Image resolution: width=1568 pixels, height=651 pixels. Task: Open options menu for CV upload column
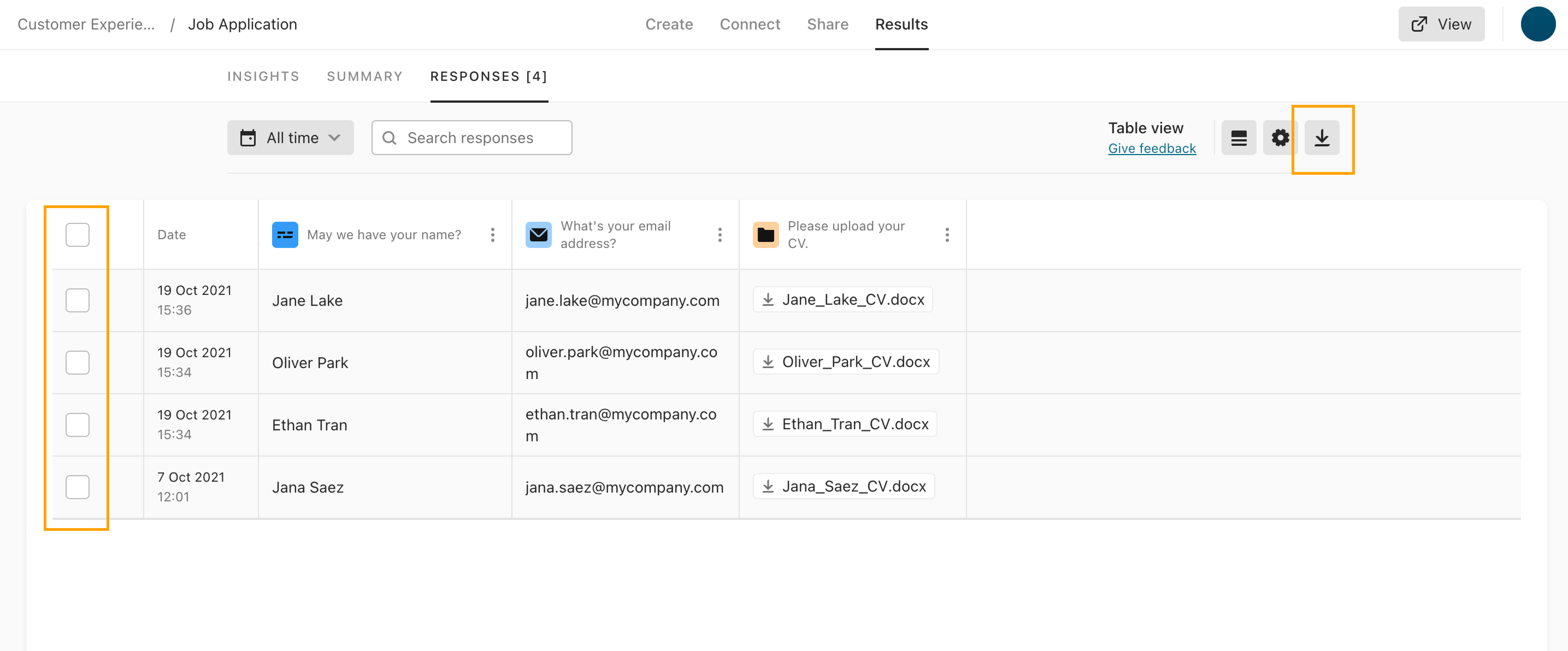coord(947,235)
